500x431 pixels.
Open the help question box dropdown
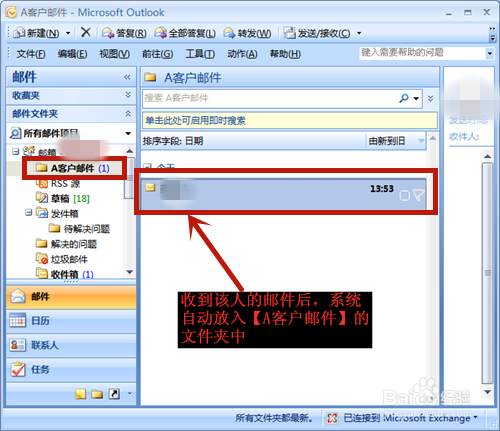[490, 53]
